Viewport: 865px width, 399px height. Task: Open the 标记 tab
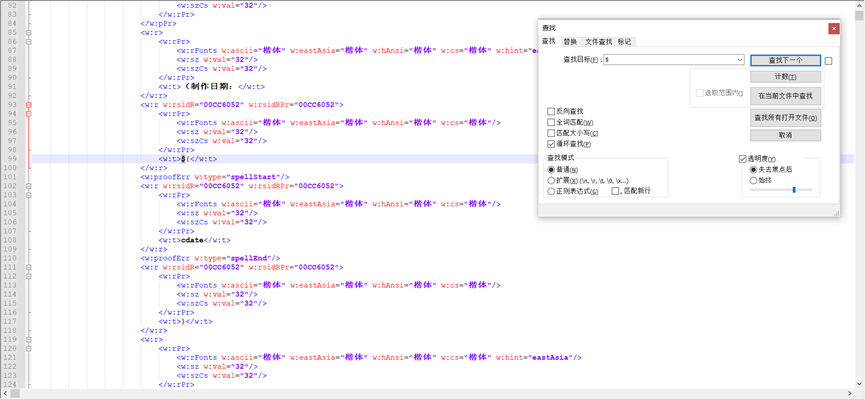point(625,42)
